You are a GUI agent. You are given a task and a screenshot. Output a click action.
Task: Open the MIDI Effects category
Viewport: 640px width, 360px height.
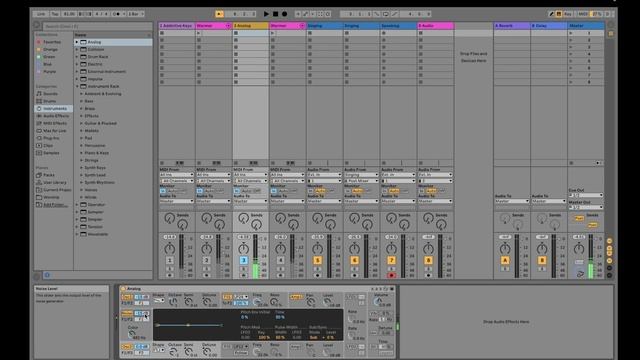click(x=55, y=123)
